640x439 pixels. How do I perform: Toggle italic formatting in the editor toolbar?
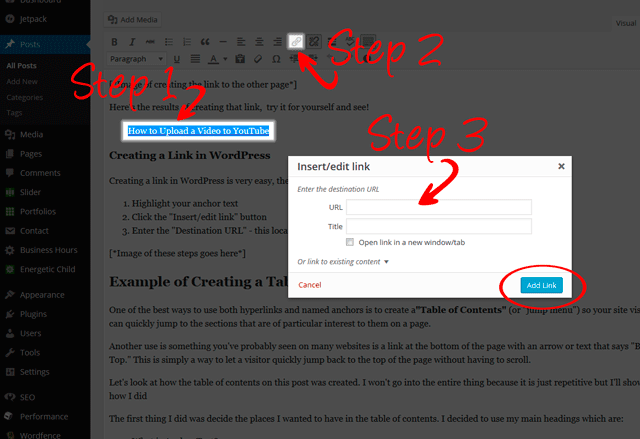(132, 42)
